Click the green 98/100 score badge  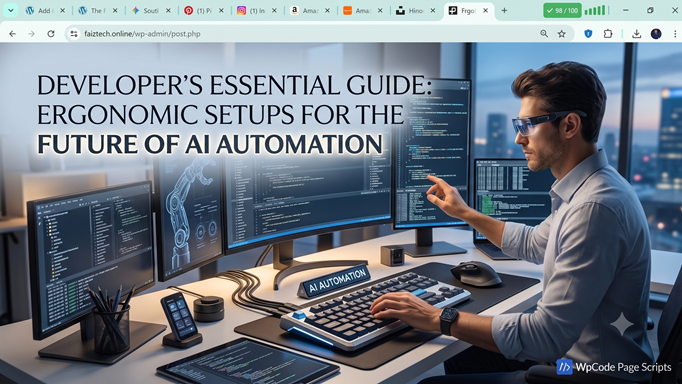coord(562,10)
